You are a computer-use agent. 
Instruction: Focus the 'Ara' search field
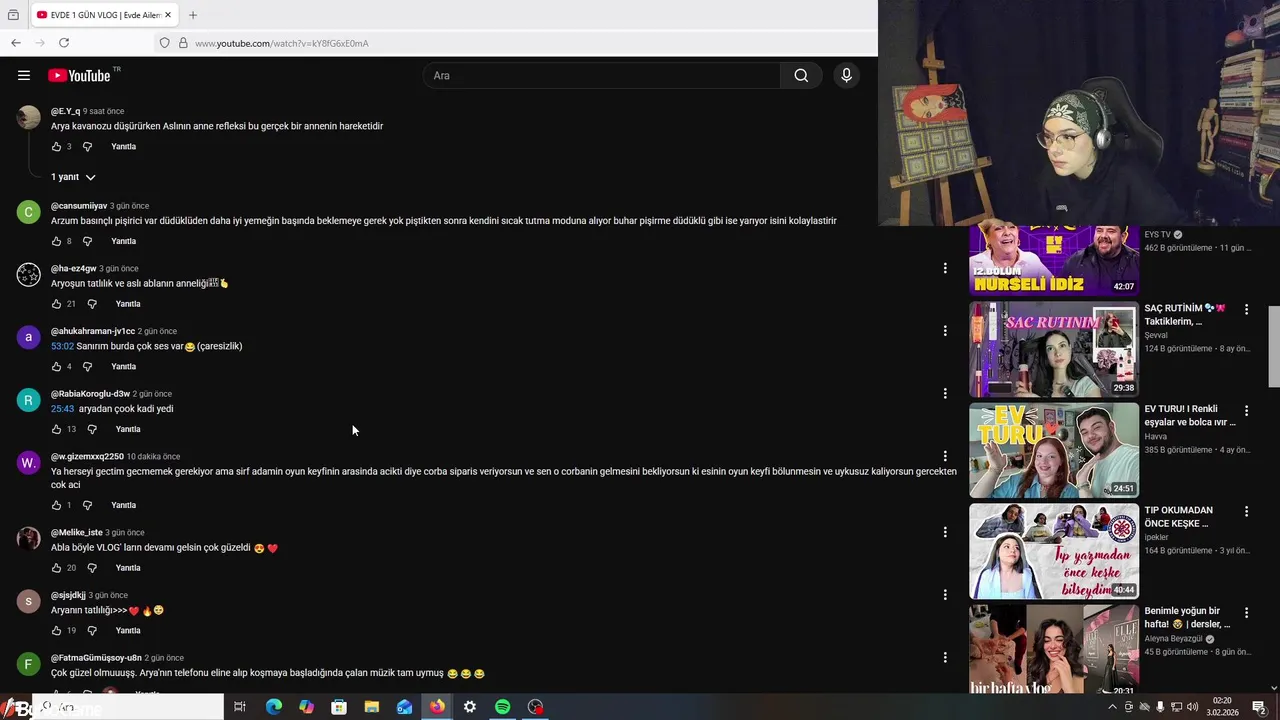(x=602, y=75)
